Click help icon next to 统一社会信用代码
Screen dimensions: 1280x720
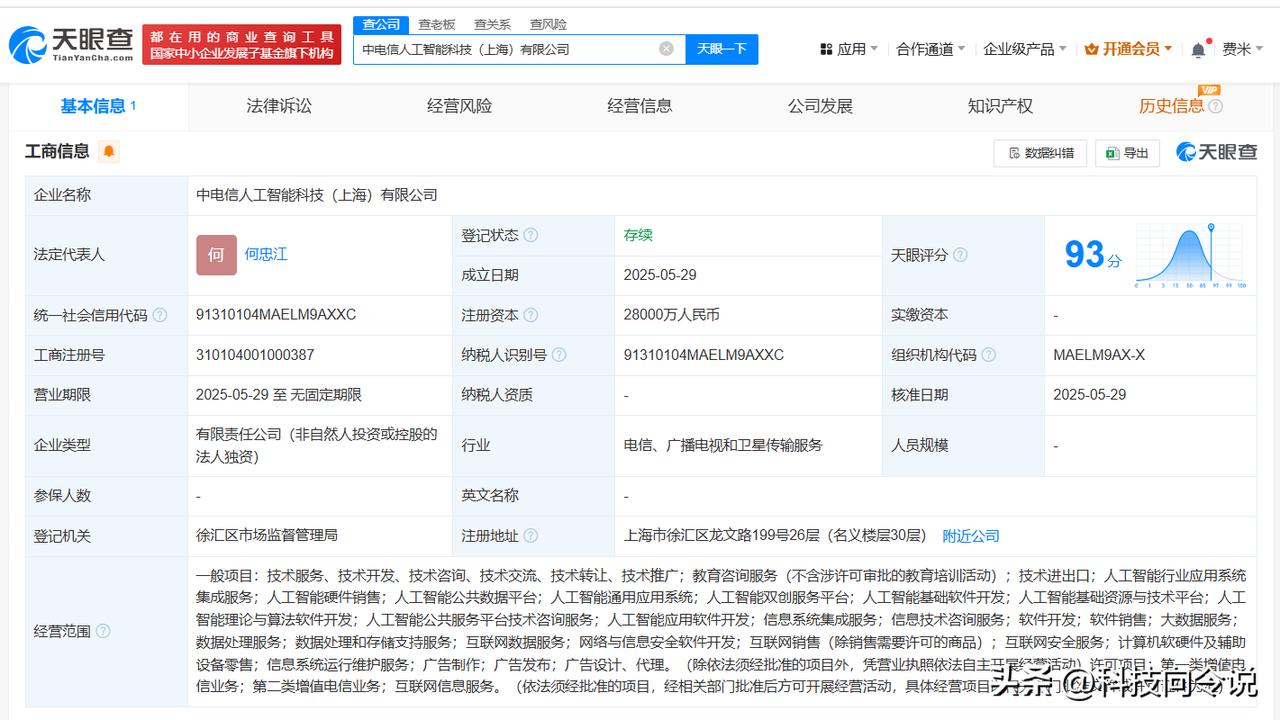[160, 315]
